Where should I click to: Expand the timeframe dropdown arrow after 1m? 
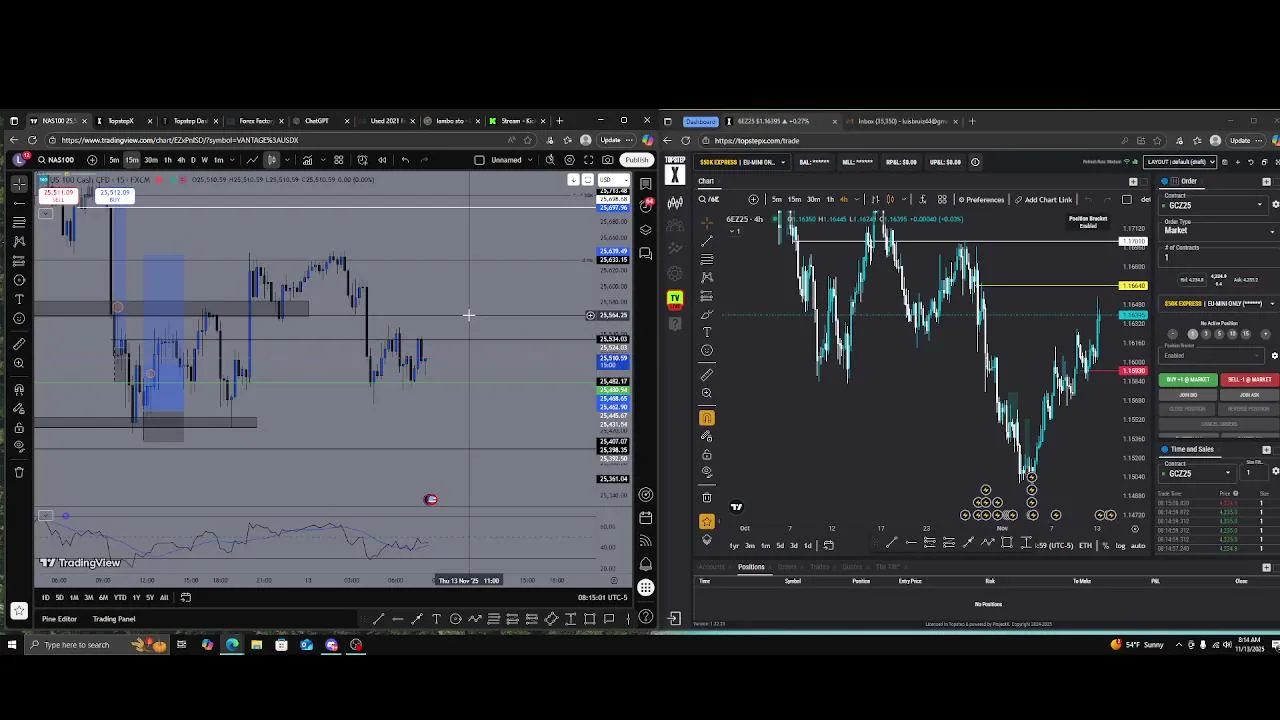click(234, 160)
